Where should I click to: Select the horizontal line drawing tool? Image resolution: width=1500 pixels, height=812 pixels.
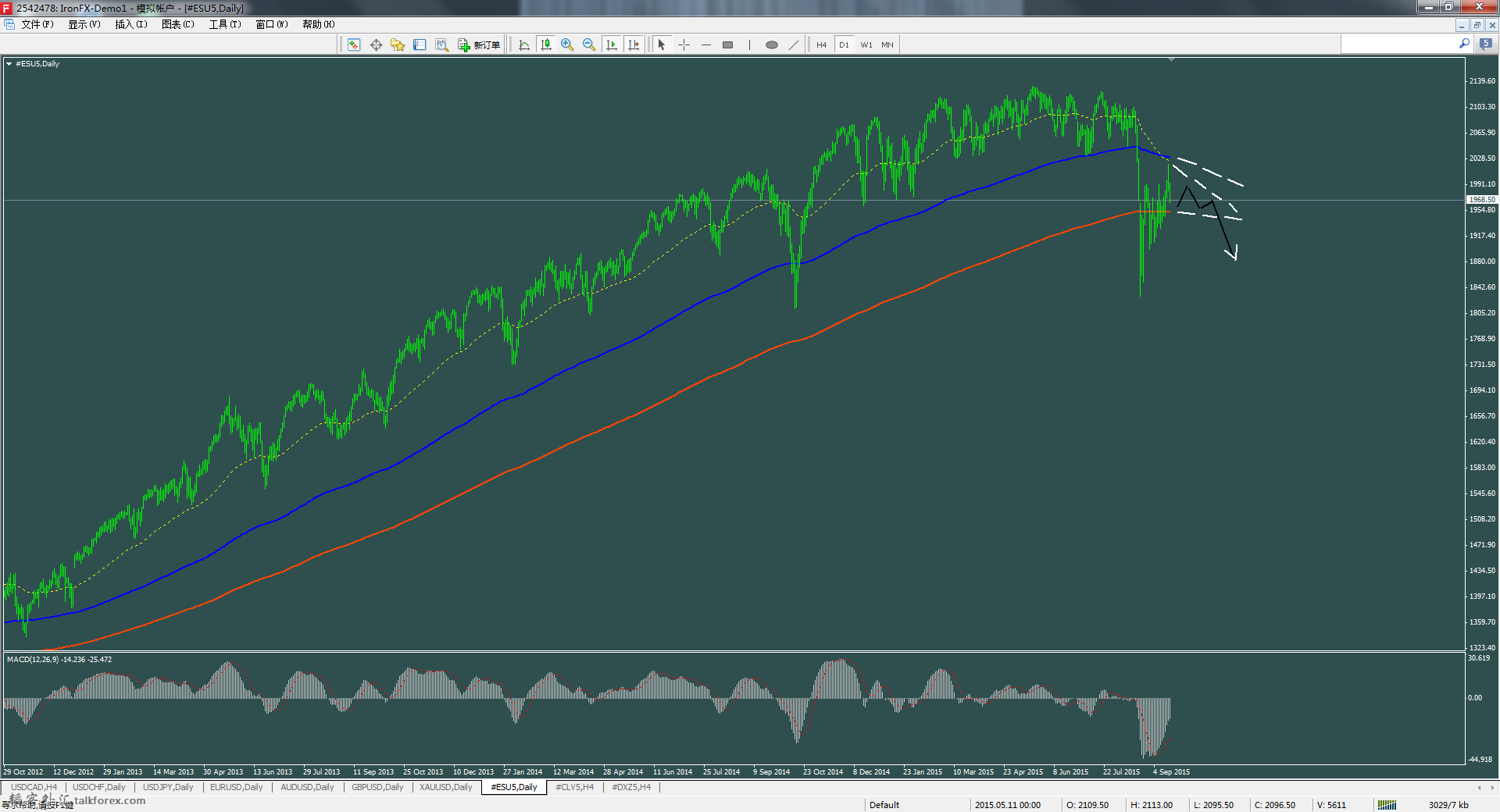coord(706,45)
